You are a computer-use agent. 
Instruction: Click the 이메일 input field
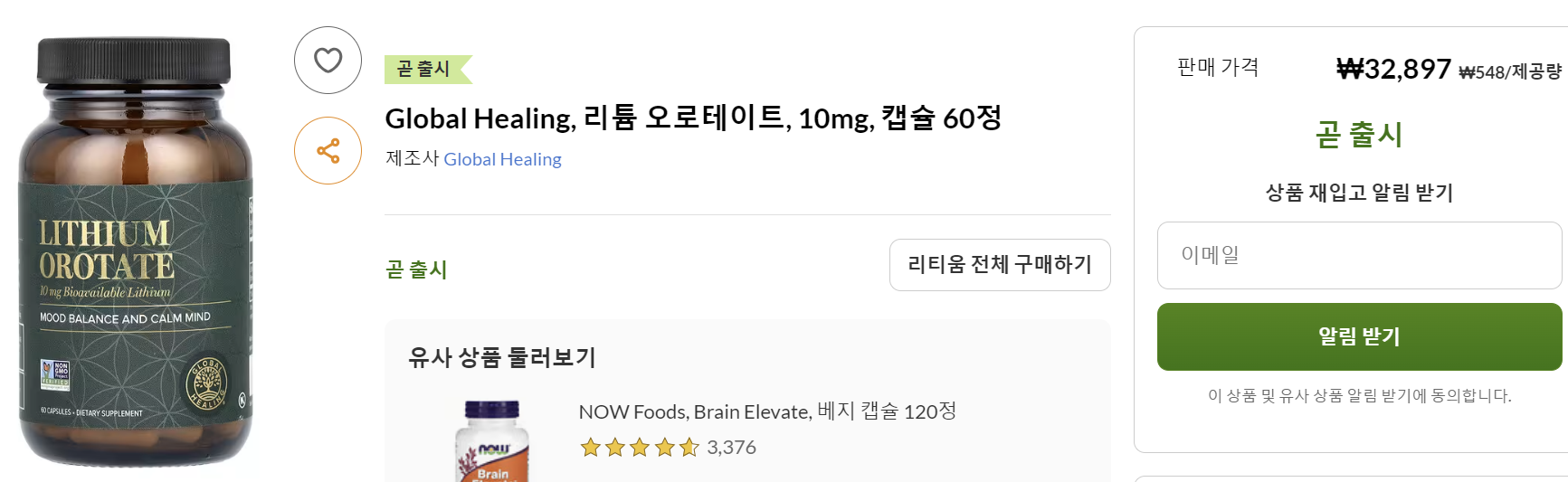click(x=1359, y=256)
